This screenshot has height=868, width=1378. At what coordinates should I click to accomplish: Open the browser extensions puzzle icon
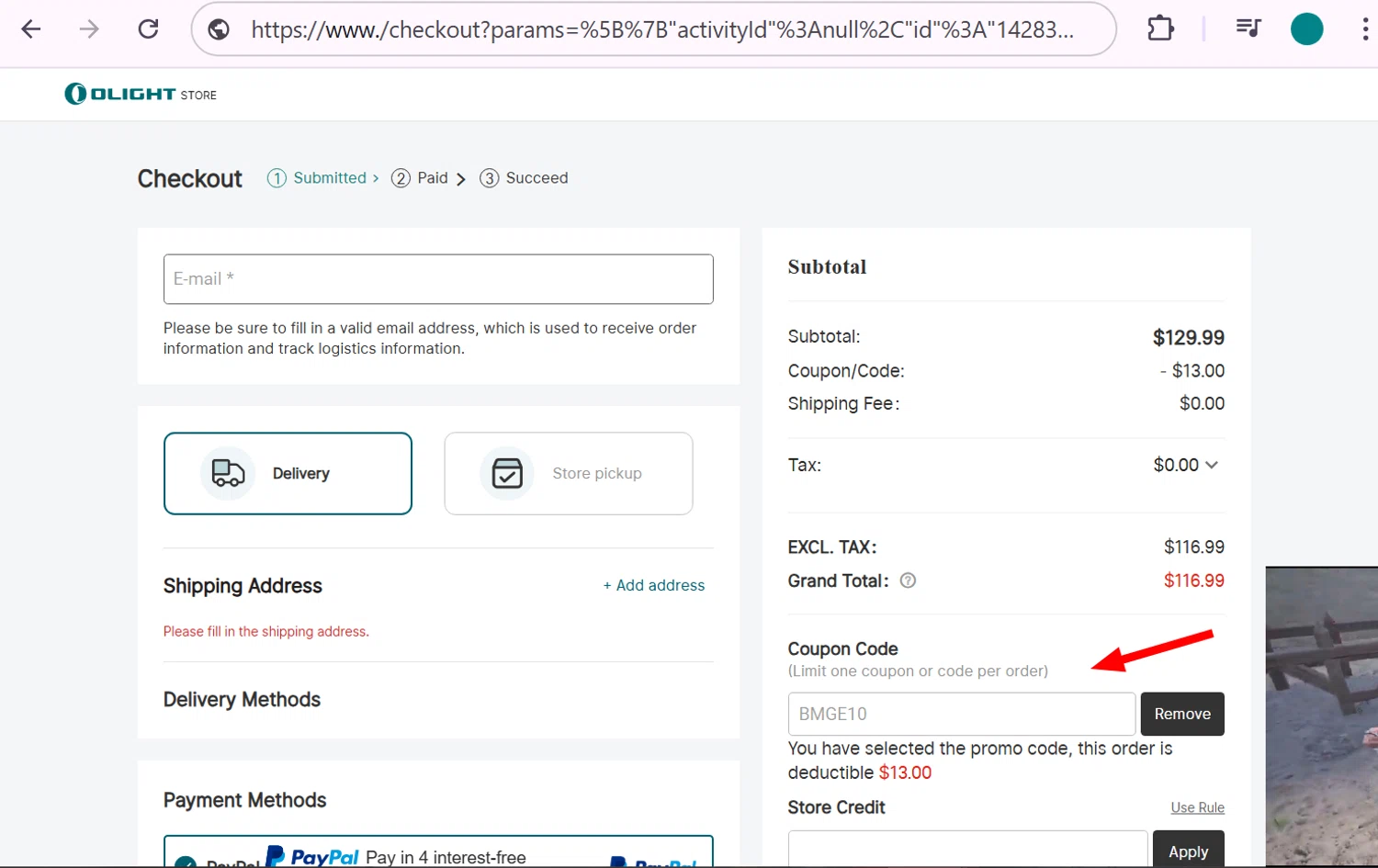[1160, 28]
